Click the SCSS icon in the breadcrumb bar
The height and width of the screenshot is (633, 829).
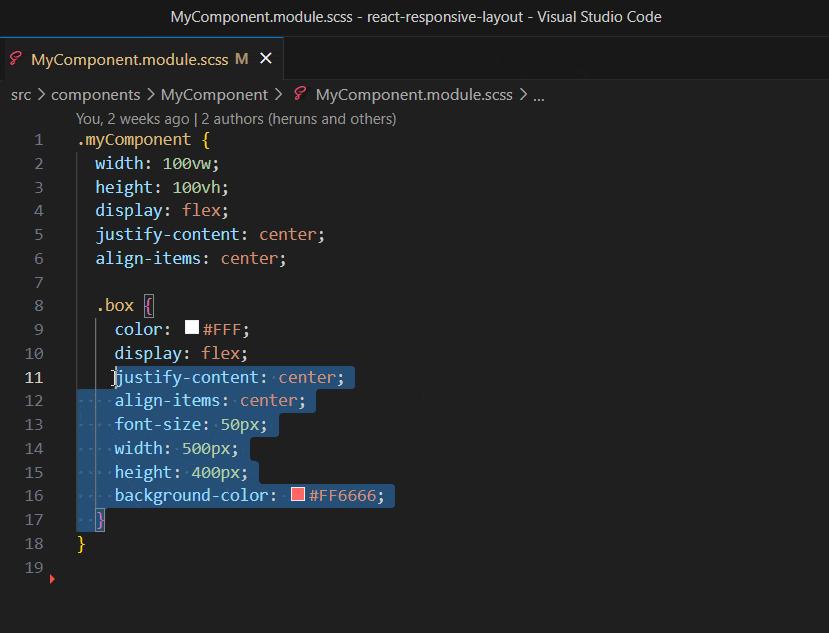coord(300,94)
